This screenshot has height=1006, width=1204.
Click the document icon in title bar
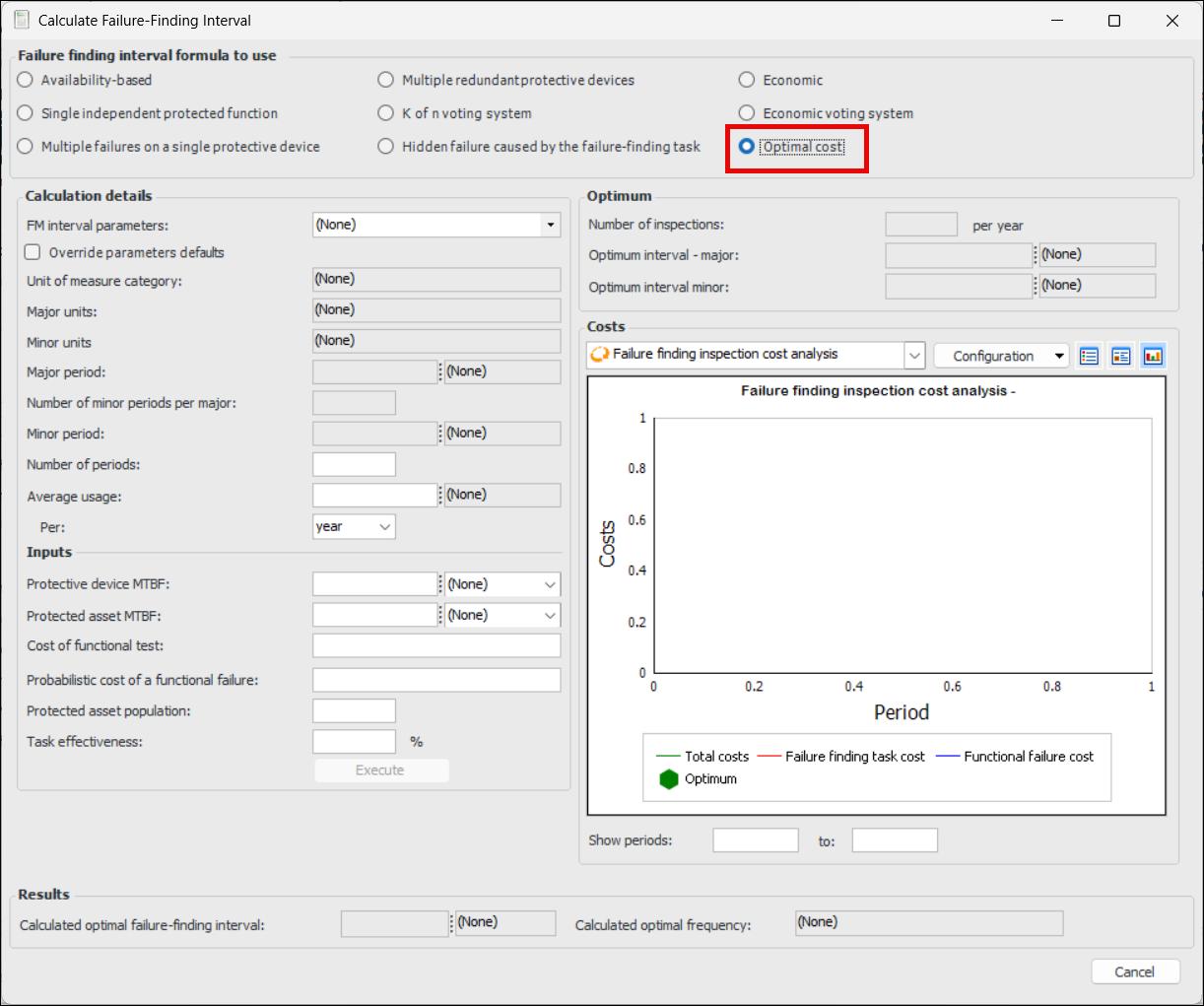[x=21, y=20]
